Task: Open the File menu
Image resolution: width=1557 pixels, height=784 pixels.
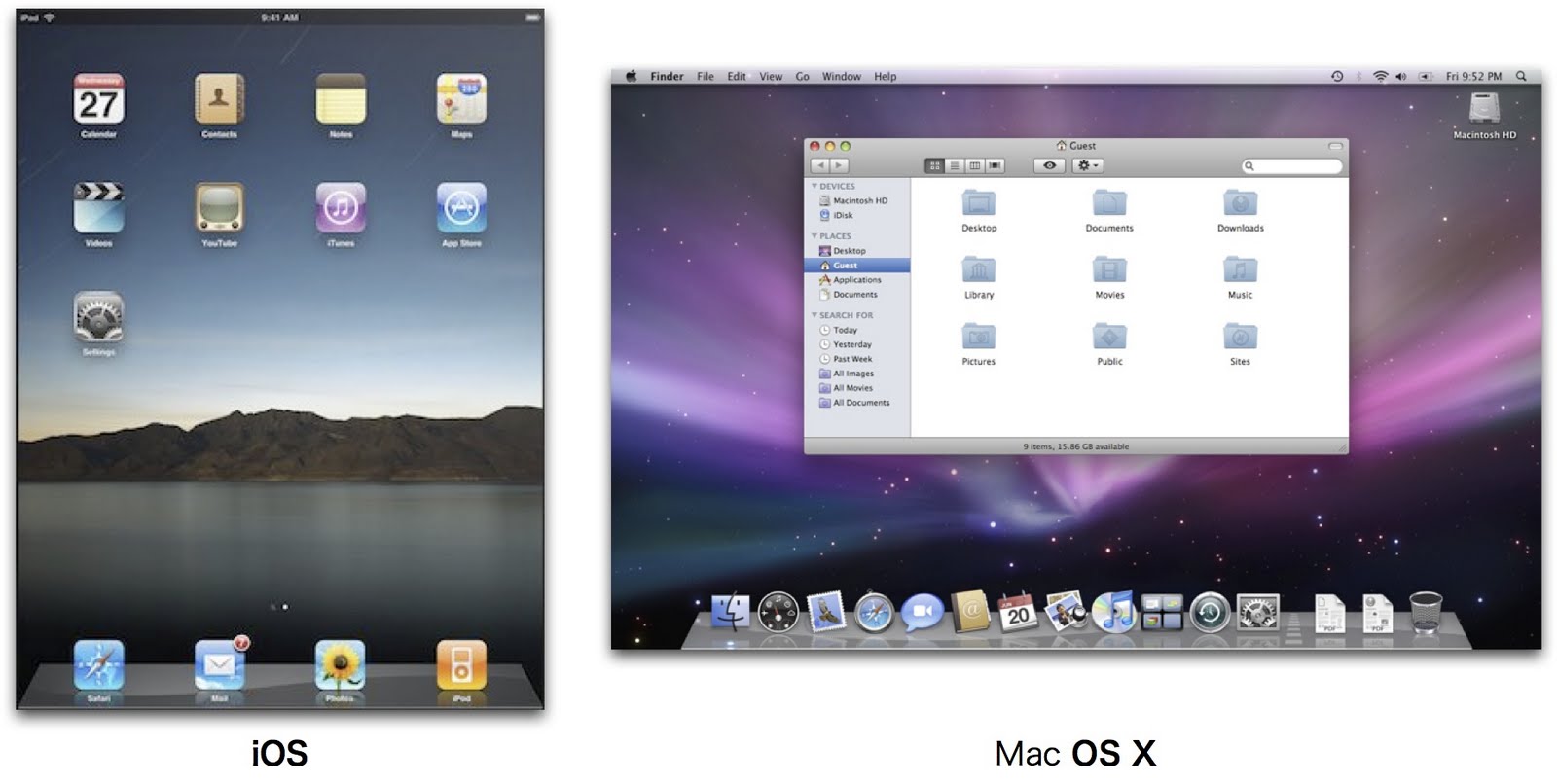Action: pos(706,76)
